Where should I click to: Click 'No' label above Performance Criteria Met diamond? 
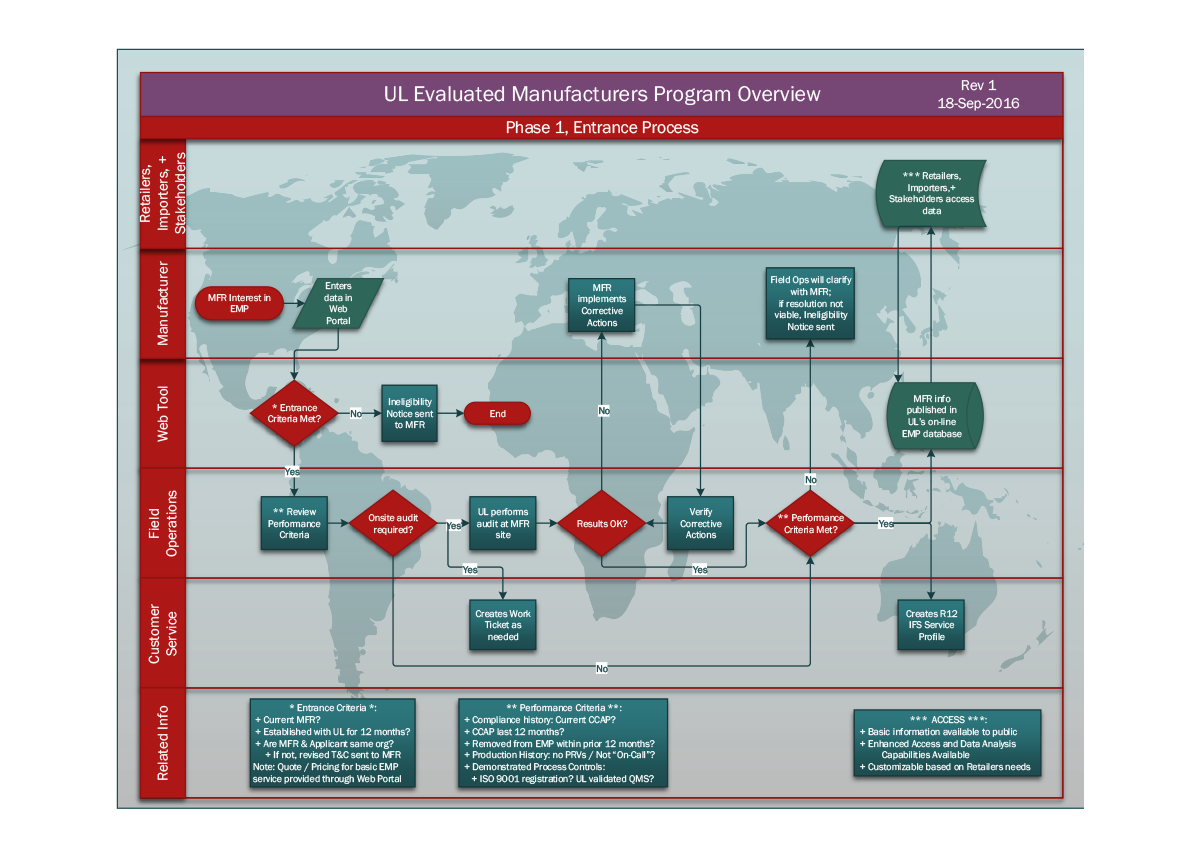811,479
